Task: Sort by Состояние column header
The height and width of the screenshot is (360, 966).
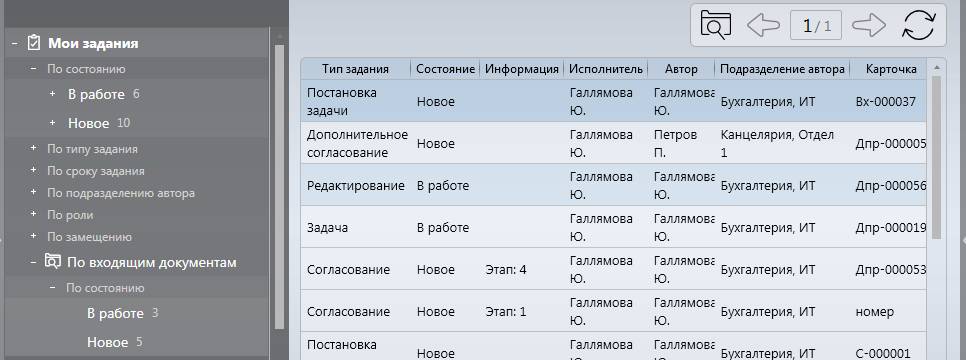Action: [445, 69]
